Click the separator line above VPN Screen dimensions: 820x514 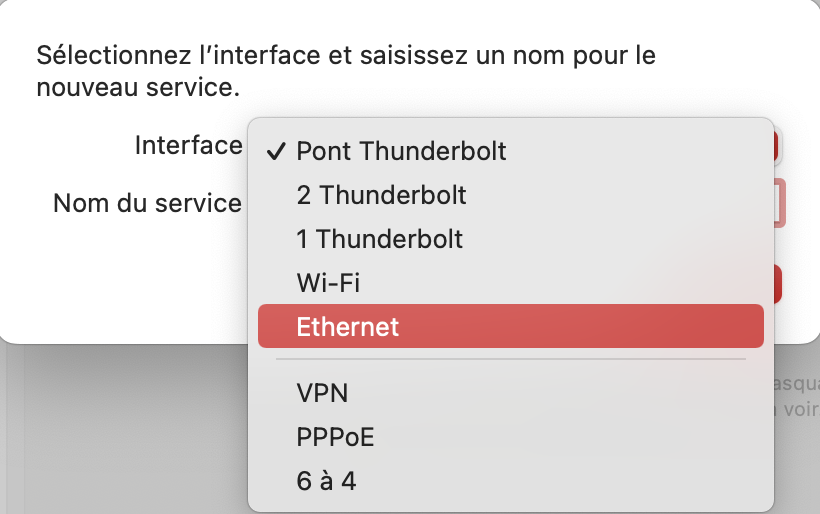(510, 358)
